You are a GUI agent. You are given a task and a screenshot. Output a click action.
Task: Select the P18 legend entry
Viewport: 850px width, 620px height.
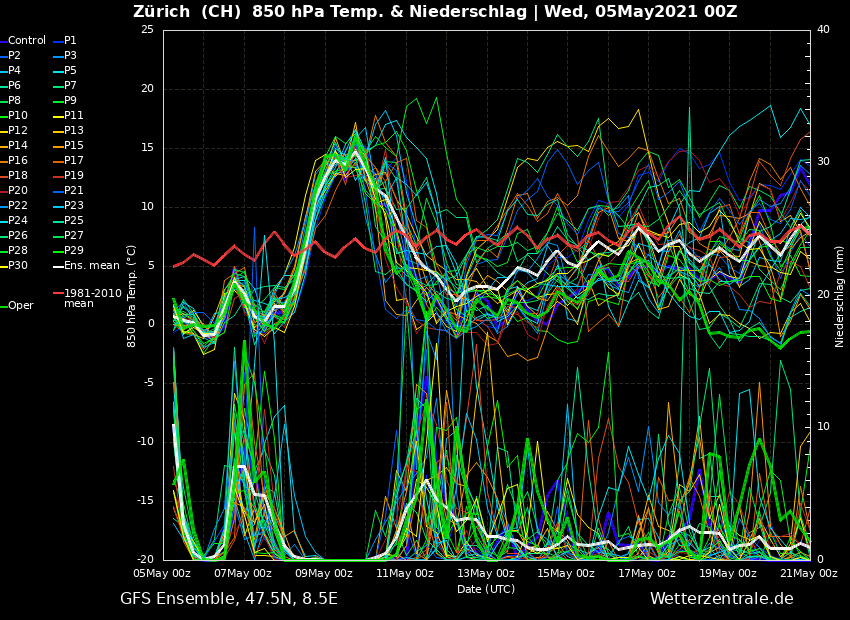[x=14, y=176]
